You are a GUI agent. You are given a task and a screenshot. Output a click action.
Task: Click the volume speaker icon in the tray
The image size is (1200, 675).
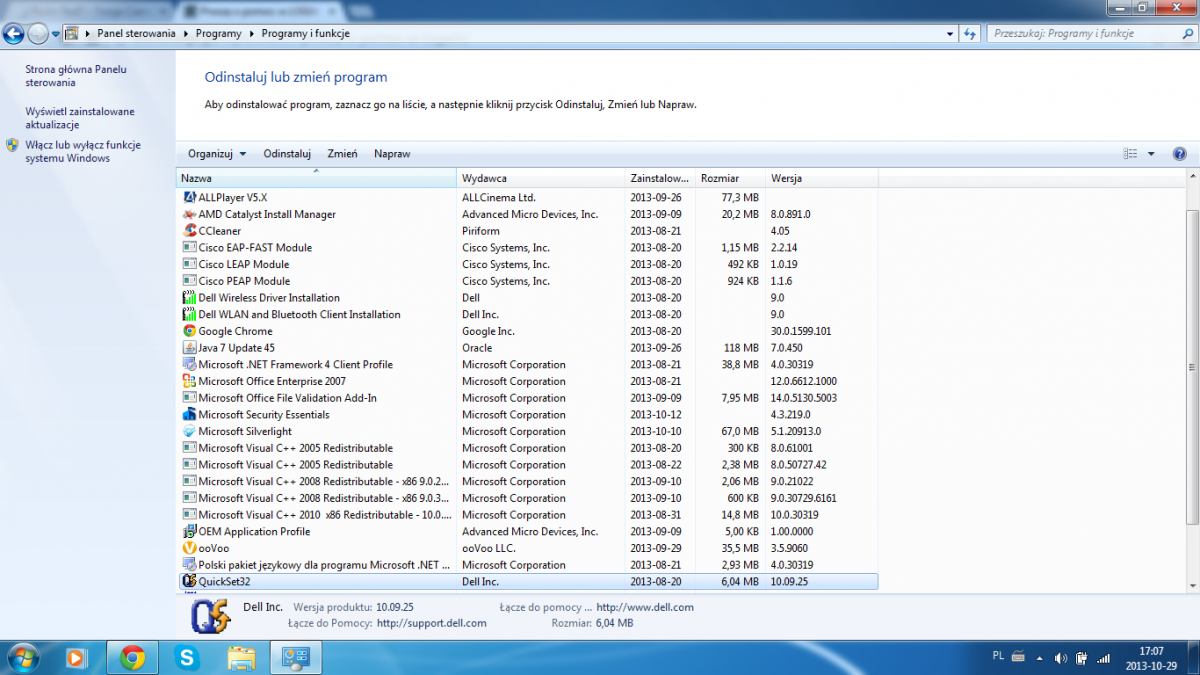(x=1060, y=657)
